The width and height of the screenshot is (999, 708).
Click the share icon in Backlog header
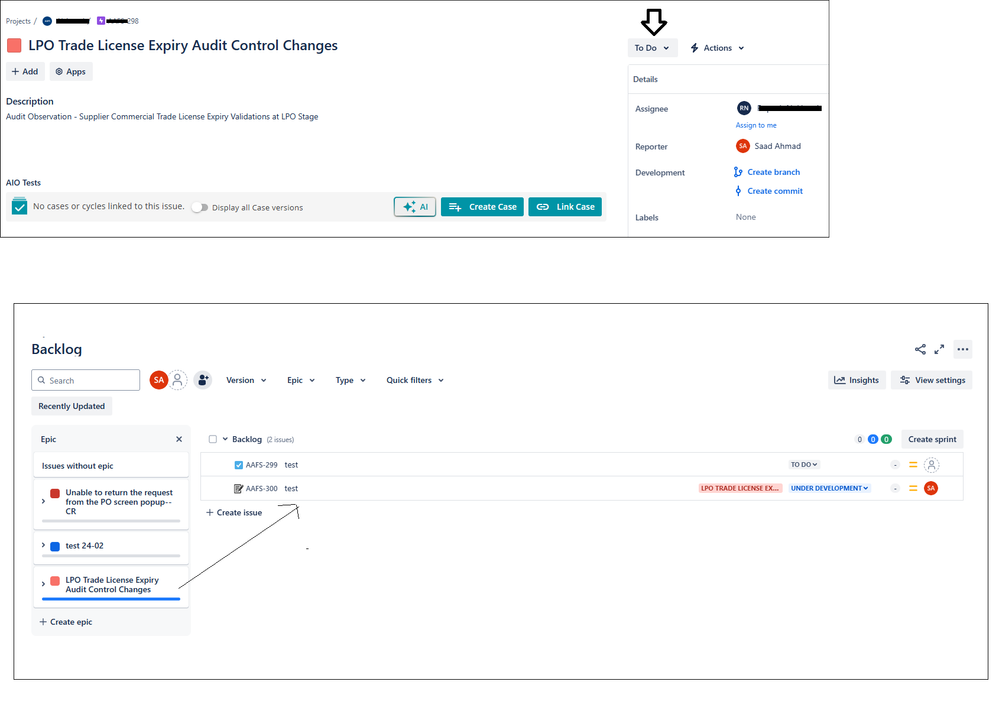pyautogui.click(x=920, y=349)
